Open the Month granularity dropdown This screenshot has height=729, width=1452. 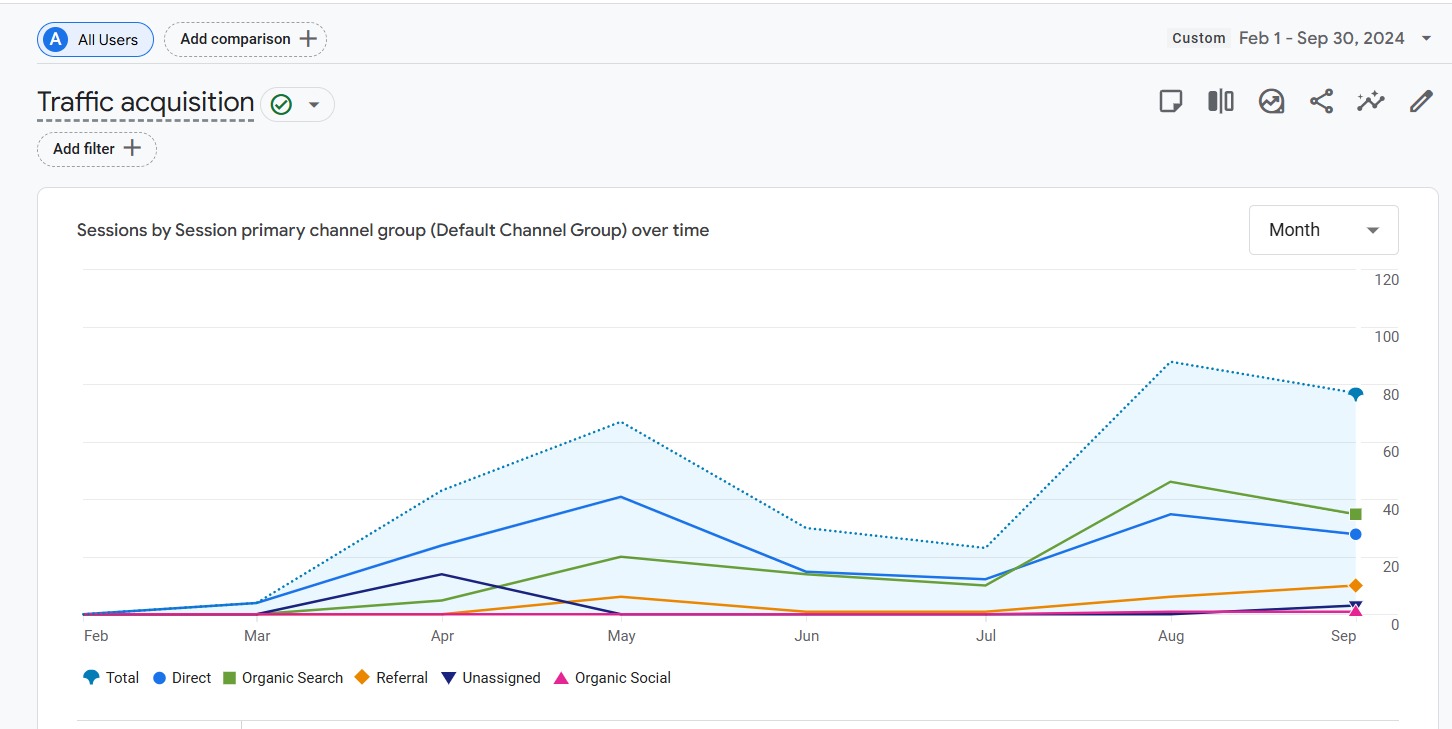click(1323, 230)
